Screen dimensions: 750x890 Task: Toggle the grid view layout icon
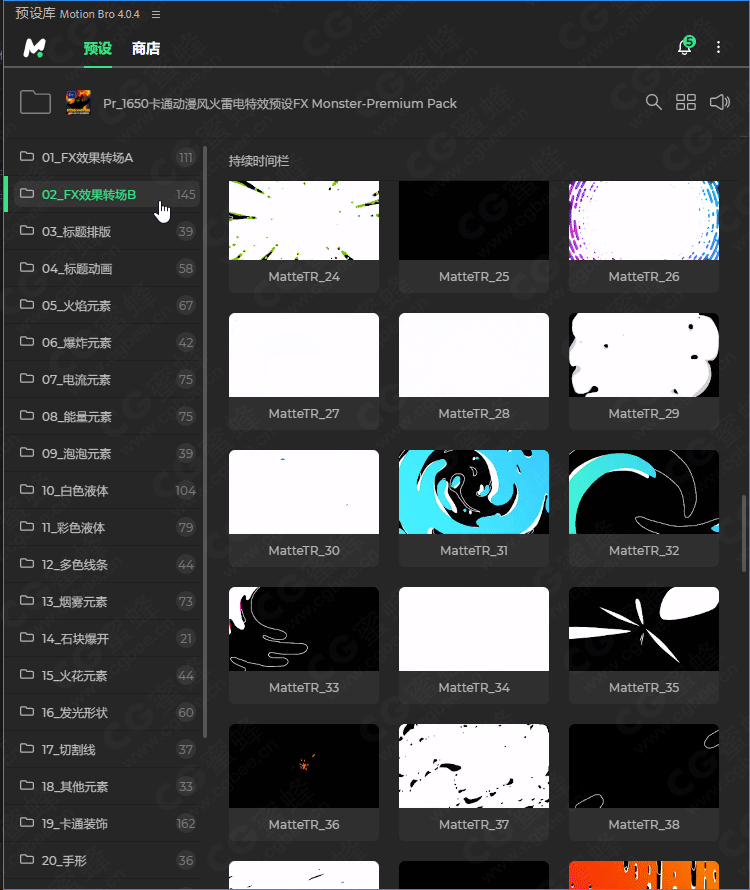(686, 102)
